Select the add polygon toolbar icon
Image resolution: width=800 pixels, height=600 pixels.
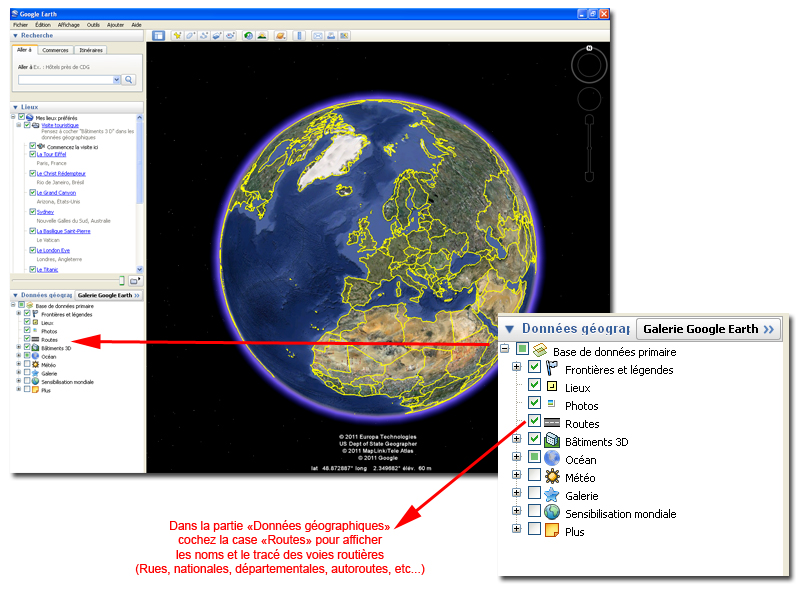(190, 35)
